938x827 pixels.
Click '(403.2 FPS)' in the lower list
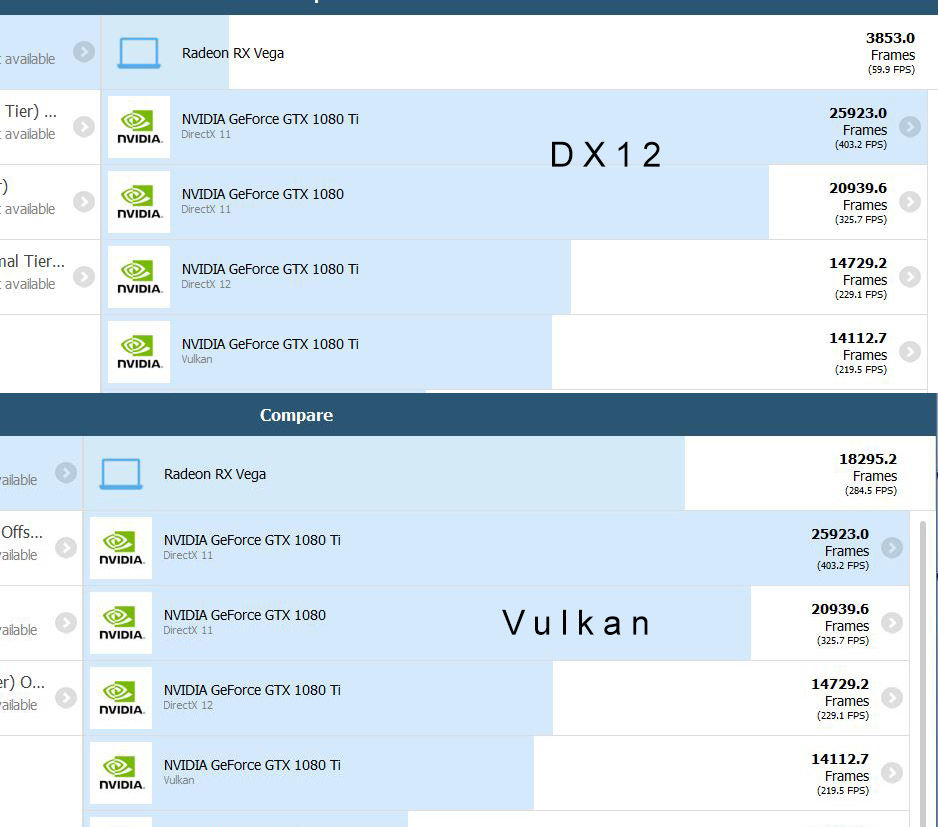[x=843, y=565]
